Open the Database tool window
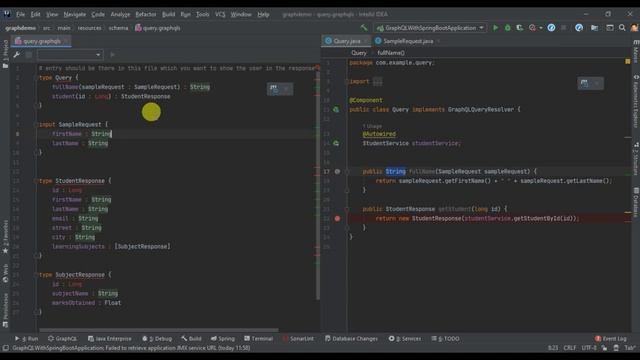Screen dimensions: 640x360 click(x=636, y=202)
